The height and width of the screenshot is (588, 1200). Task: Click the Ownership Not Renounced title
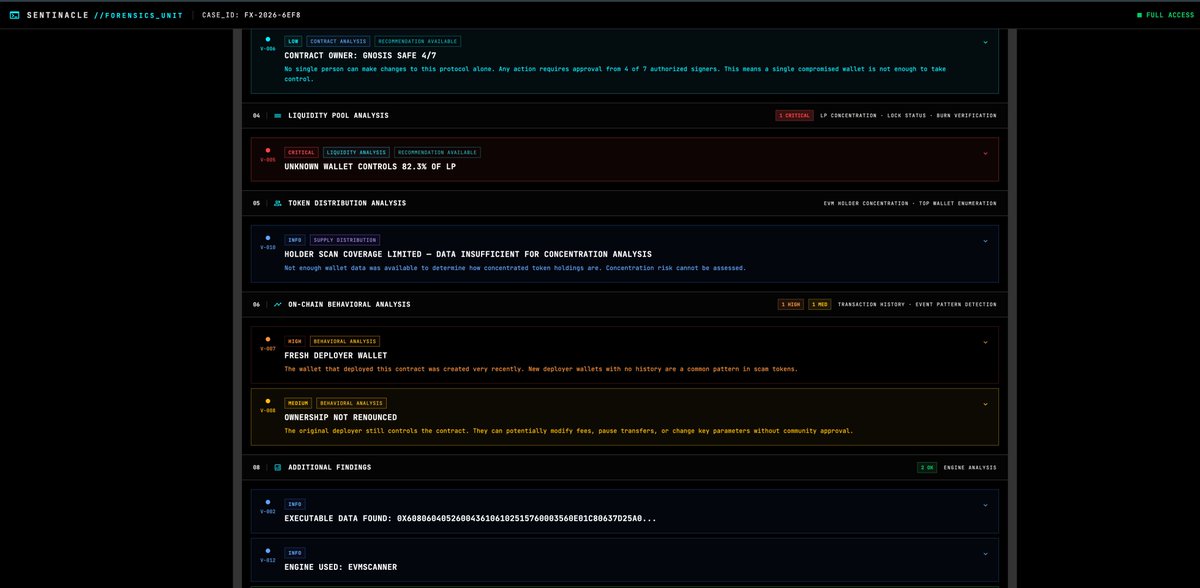point(341,417)
